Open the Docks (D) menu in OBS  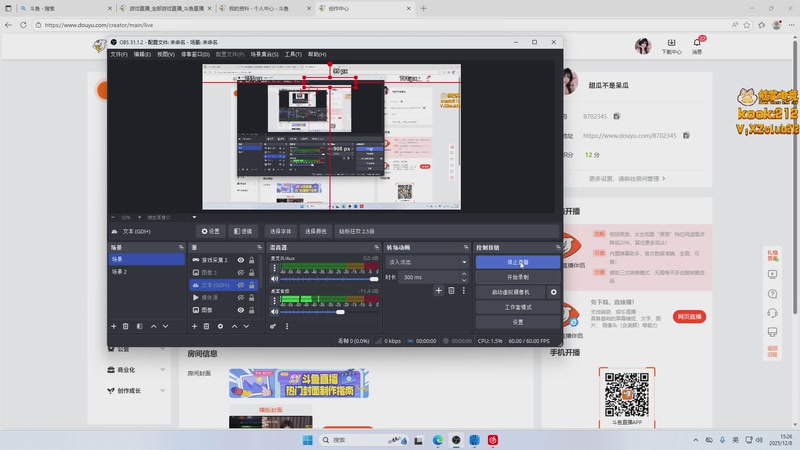pos(195,54)
